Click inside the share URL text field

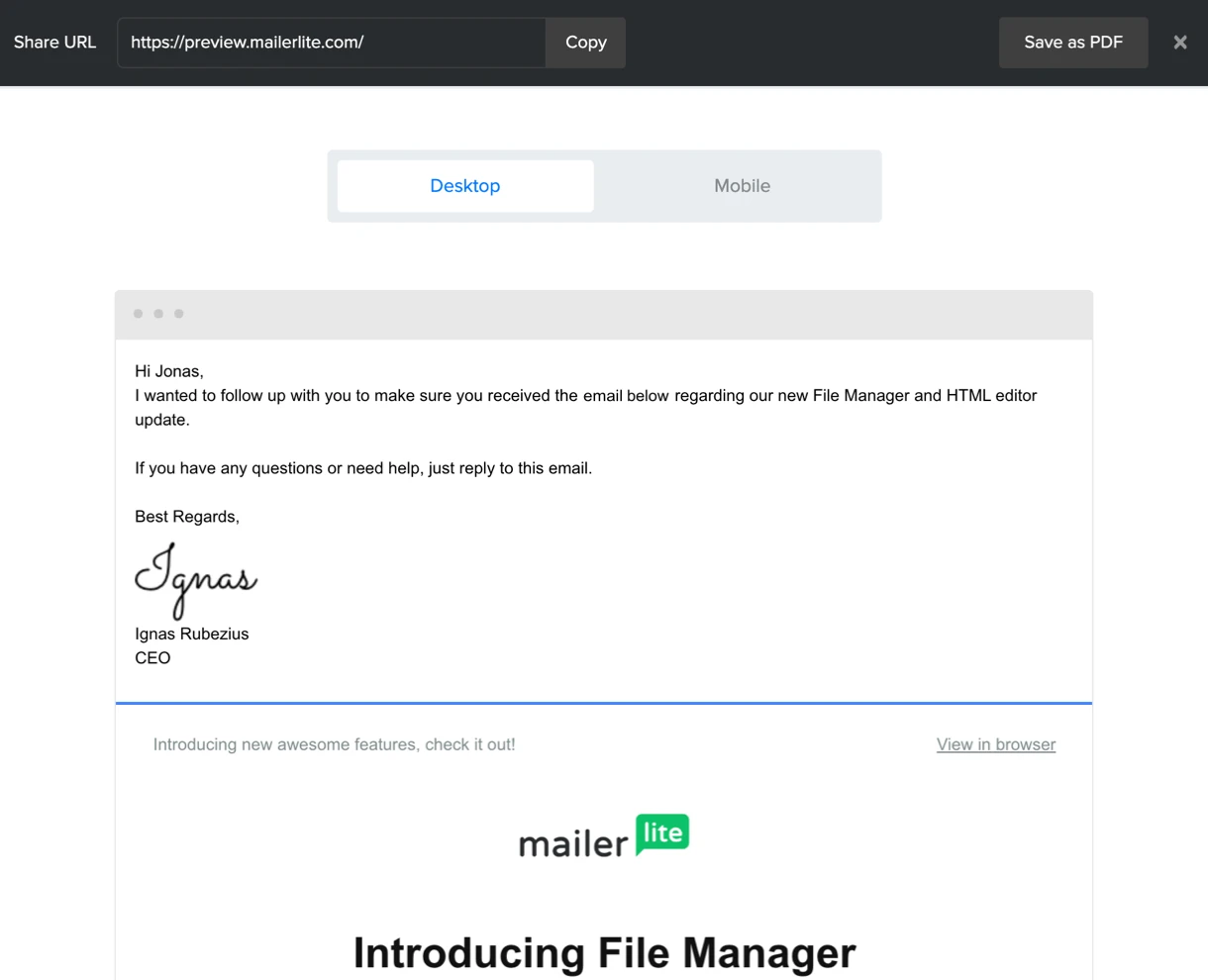coord(332,43)
